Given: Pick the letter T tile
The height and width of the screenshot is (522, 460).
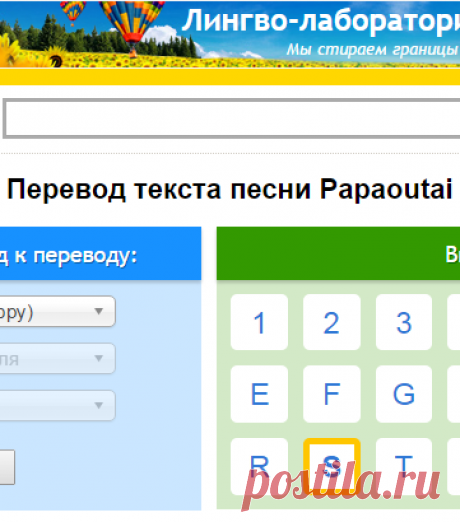Looking at the screenshot, I should pyautogui.click(x=404, y=466).
